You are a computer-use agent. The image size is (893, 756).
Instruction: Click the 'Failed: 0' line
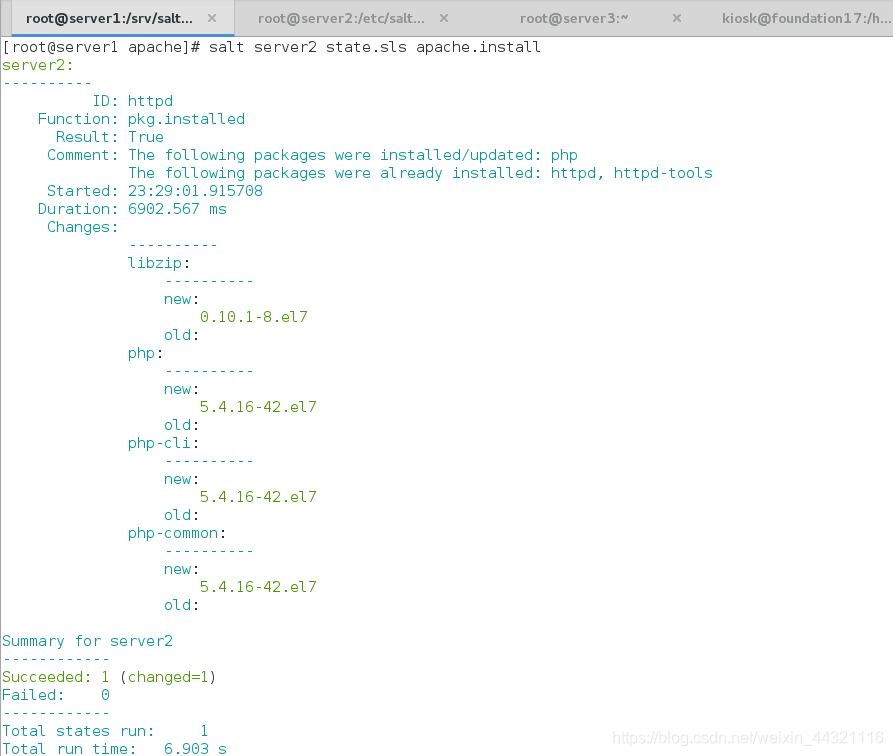56,695
